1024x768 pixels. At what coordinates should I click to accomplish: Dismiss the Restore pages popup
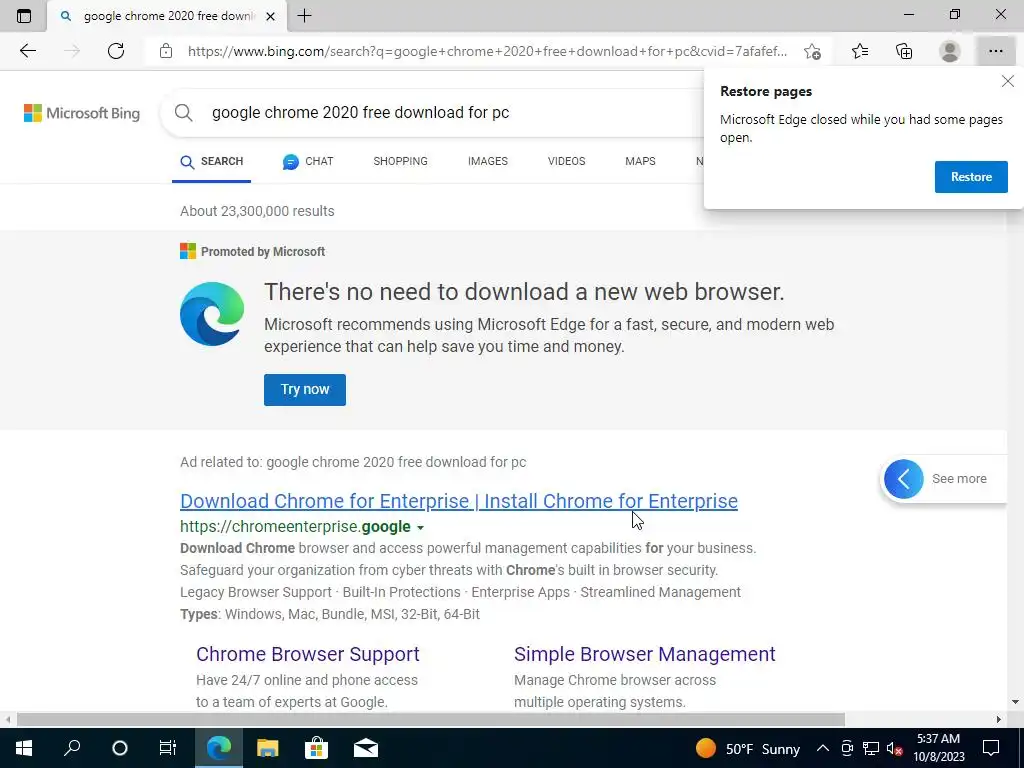pyautogui.click(x=1008, y=81)
